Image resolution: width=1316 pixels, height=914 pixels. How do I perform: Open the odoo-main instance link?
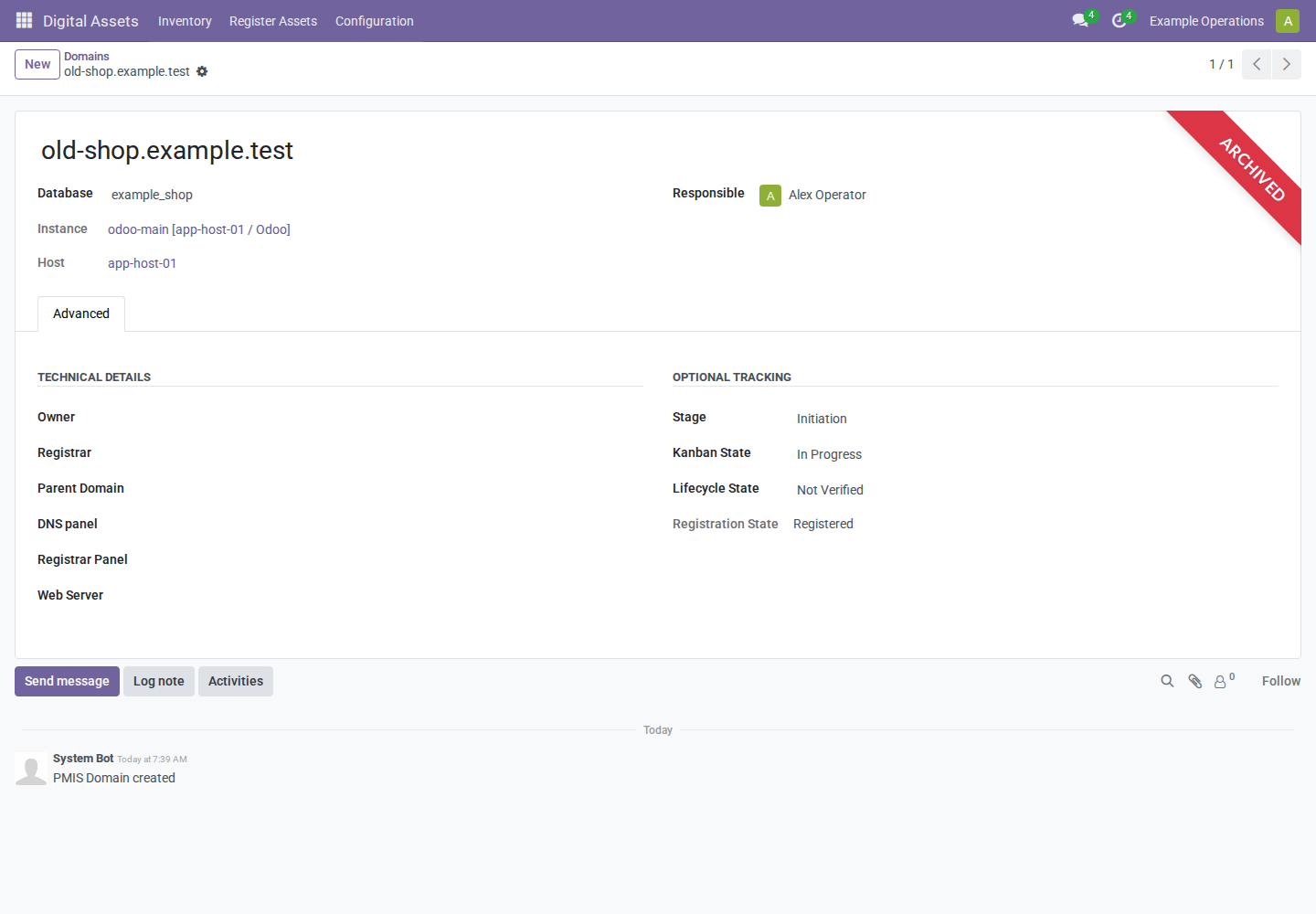click(x=199, y=229)
